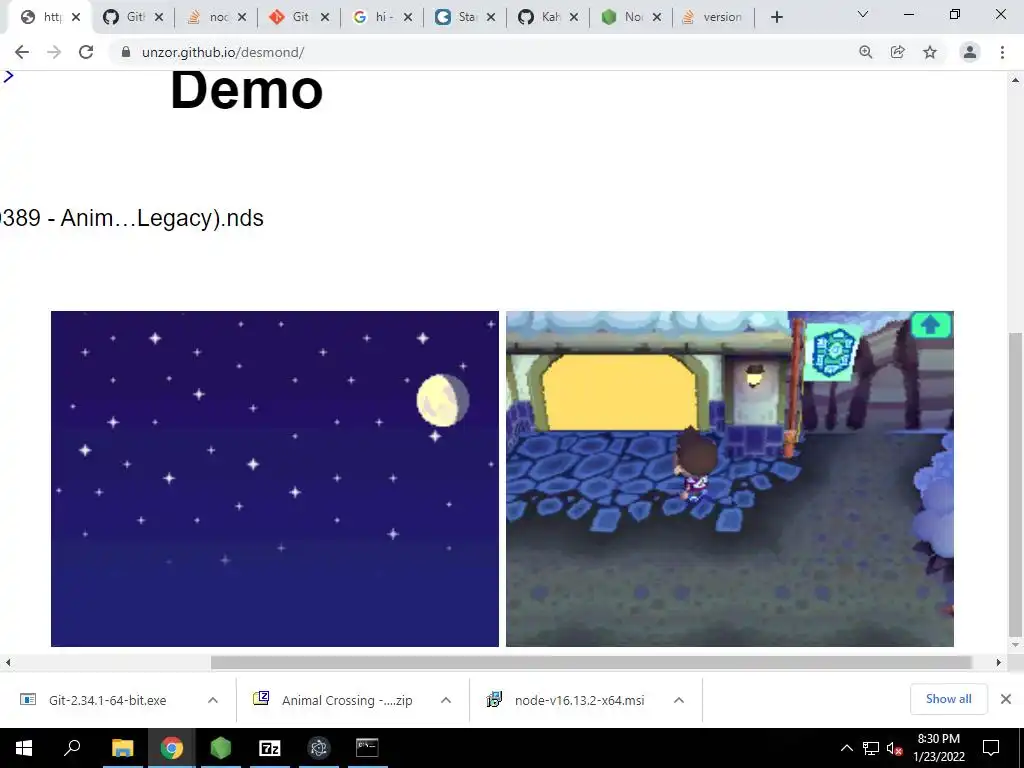Close the downloads bar

pos(1006,699)
